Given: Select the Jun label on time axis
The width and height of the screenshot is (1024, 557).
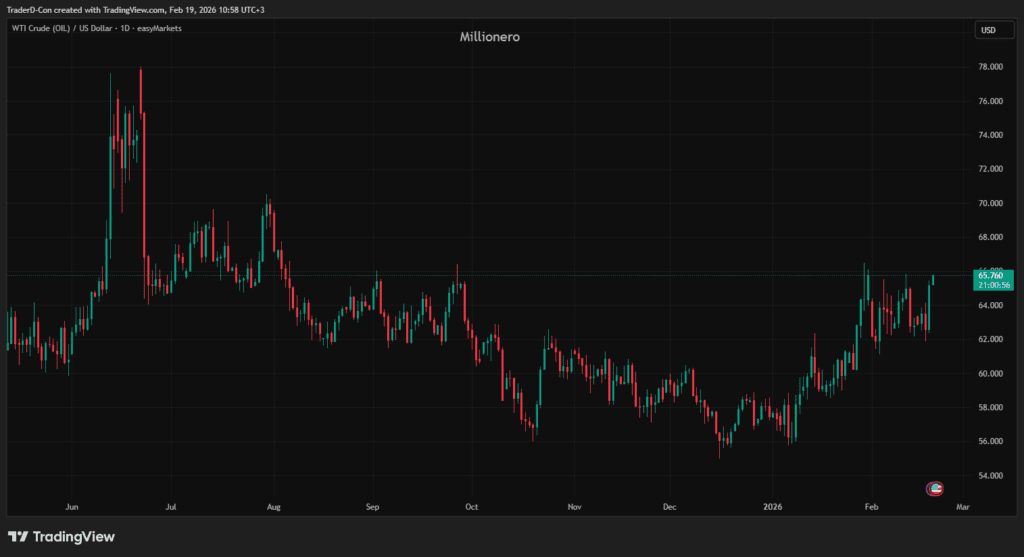Looking at the screenshot, I should (70, 507).
